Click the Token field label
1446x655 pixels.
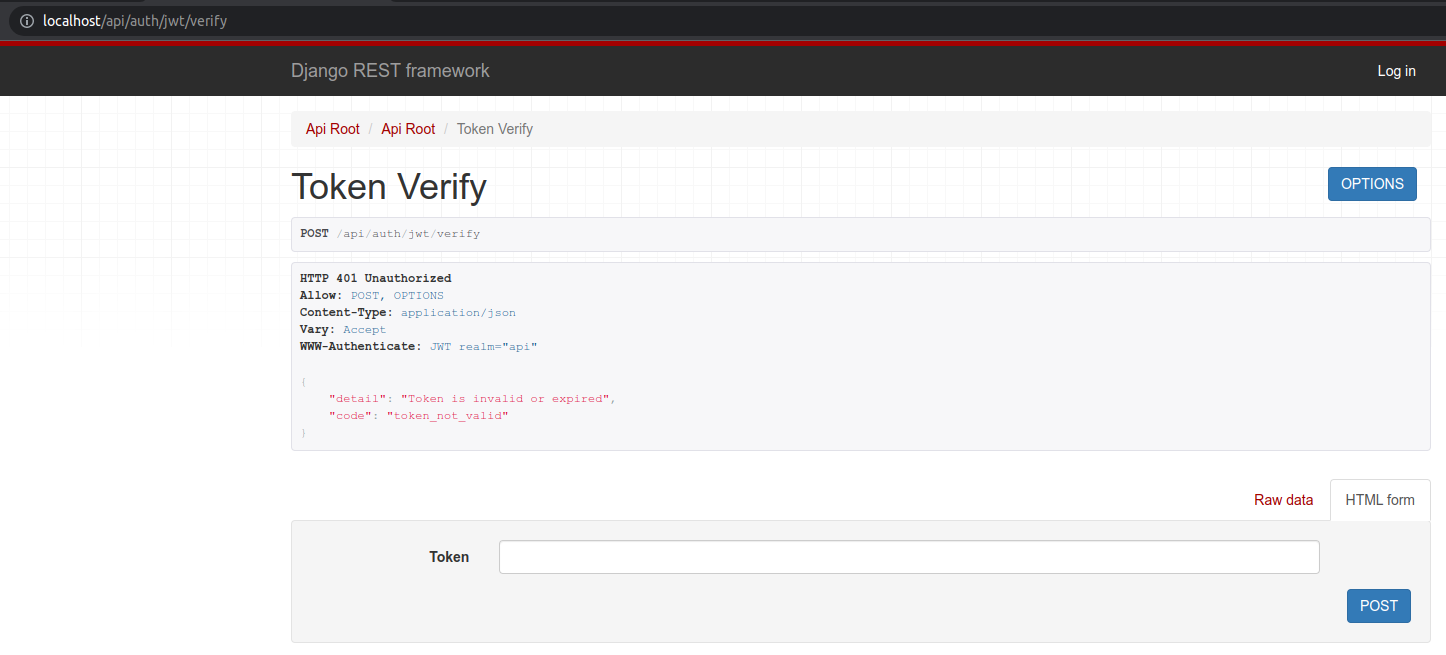[449, 557]
